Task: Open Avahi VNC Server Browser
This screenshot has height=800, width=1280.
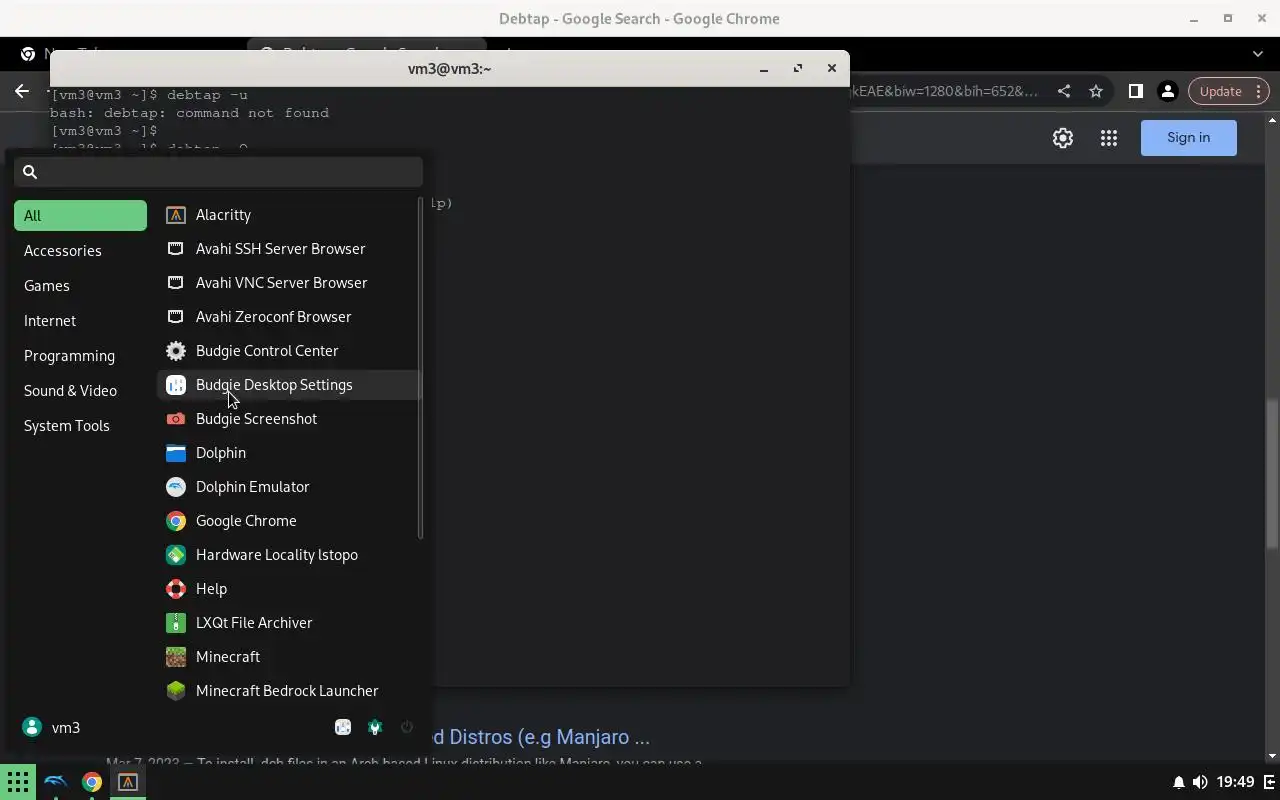Action: [x=289, y=283]
